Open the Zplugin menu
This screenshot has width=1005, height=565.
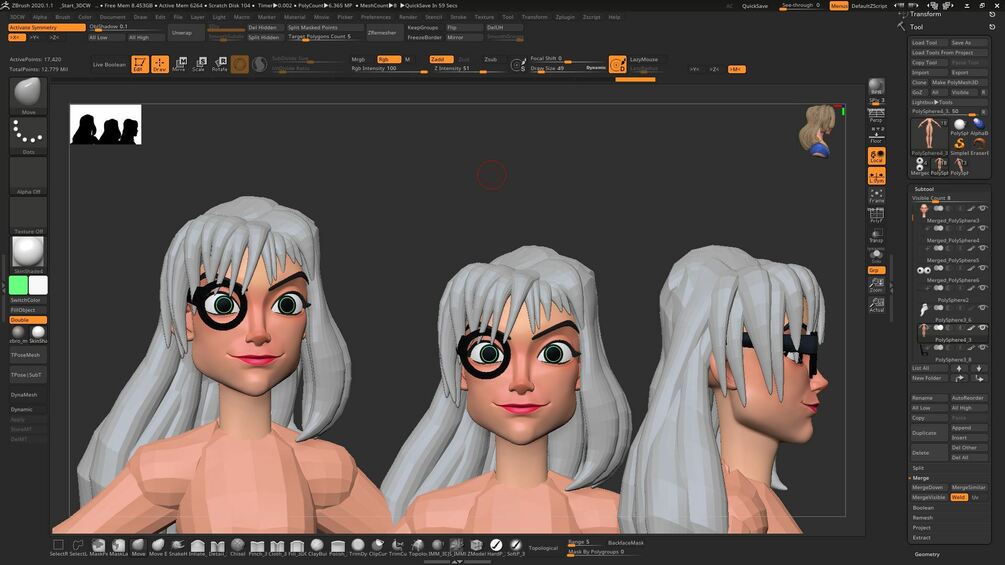(565, 17)
